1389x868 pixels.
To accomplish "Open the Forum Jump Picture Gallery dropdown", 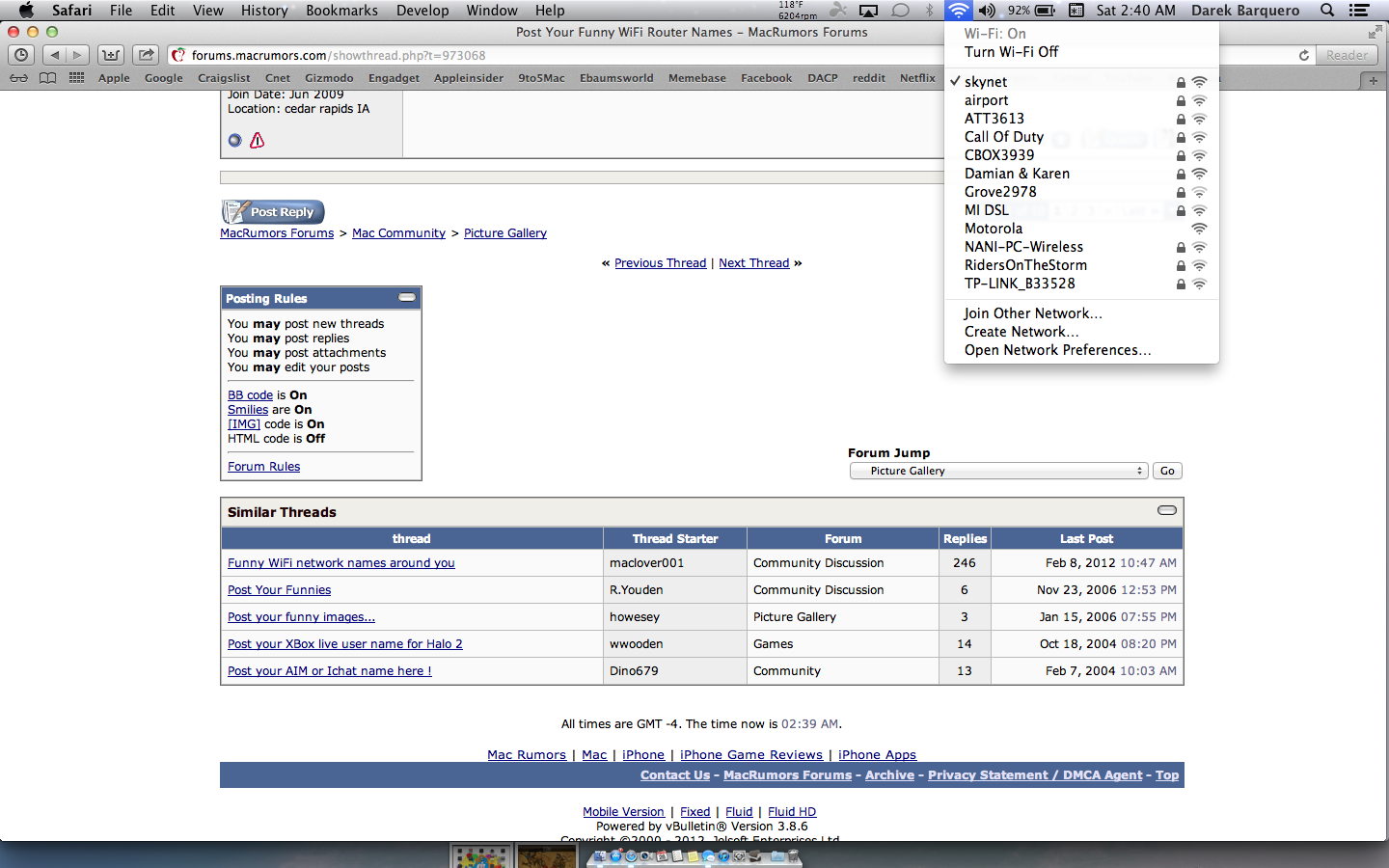I will tap(998, 471).
